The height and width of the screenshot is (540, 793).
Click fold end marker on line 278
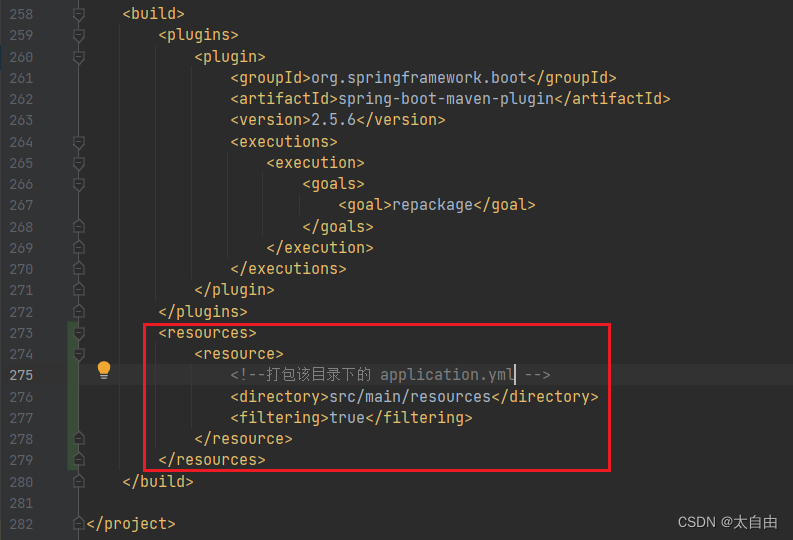click(78, 438)
